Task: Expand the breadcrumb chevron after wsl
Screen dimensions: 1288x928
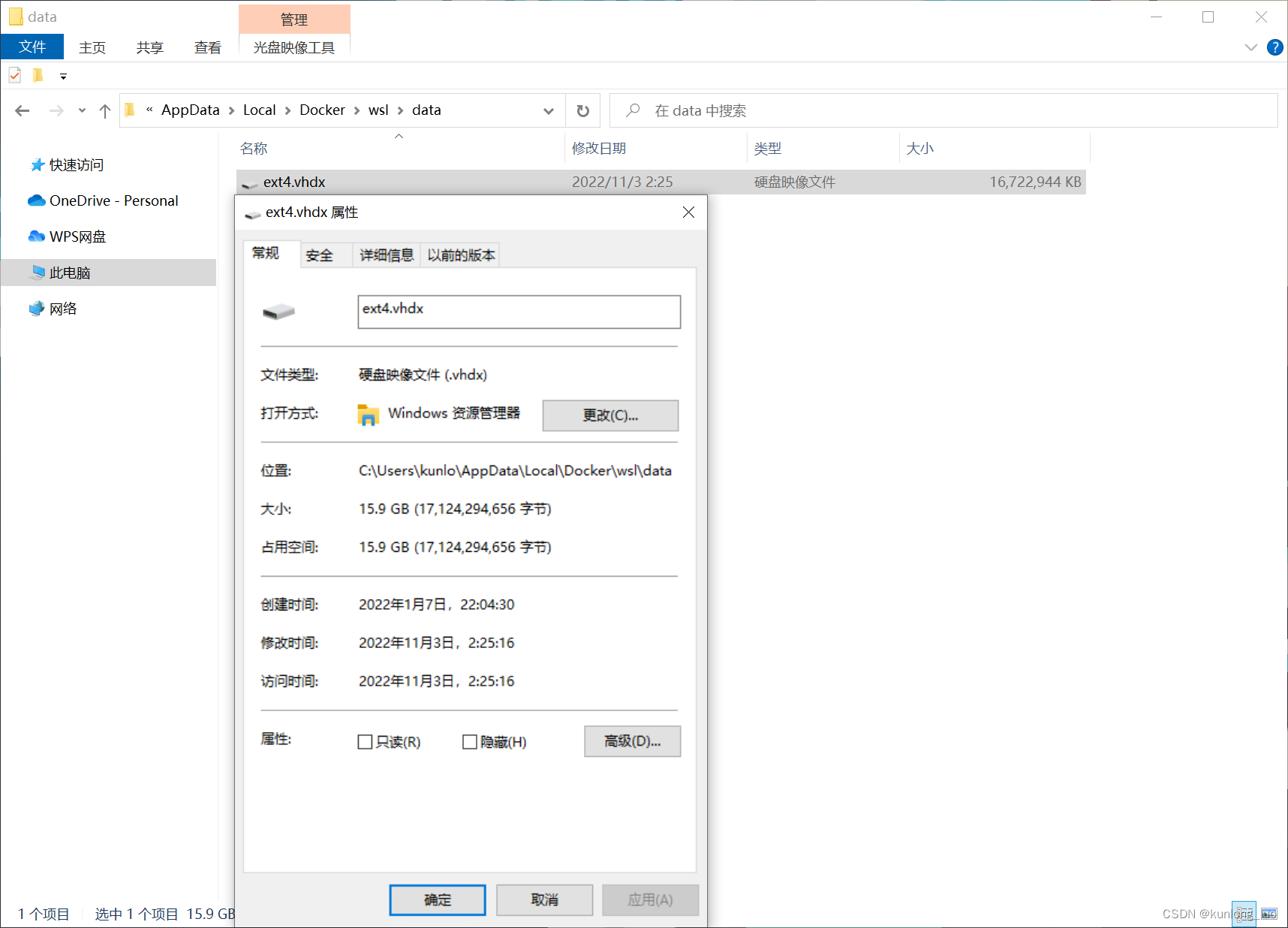Action: pyautogui.click(x=399, y=110)
